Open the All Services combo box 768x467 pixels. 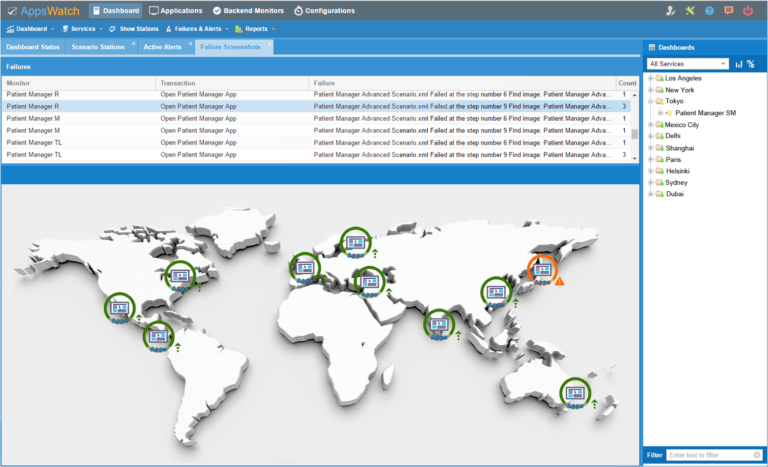[x=688, y=64]
